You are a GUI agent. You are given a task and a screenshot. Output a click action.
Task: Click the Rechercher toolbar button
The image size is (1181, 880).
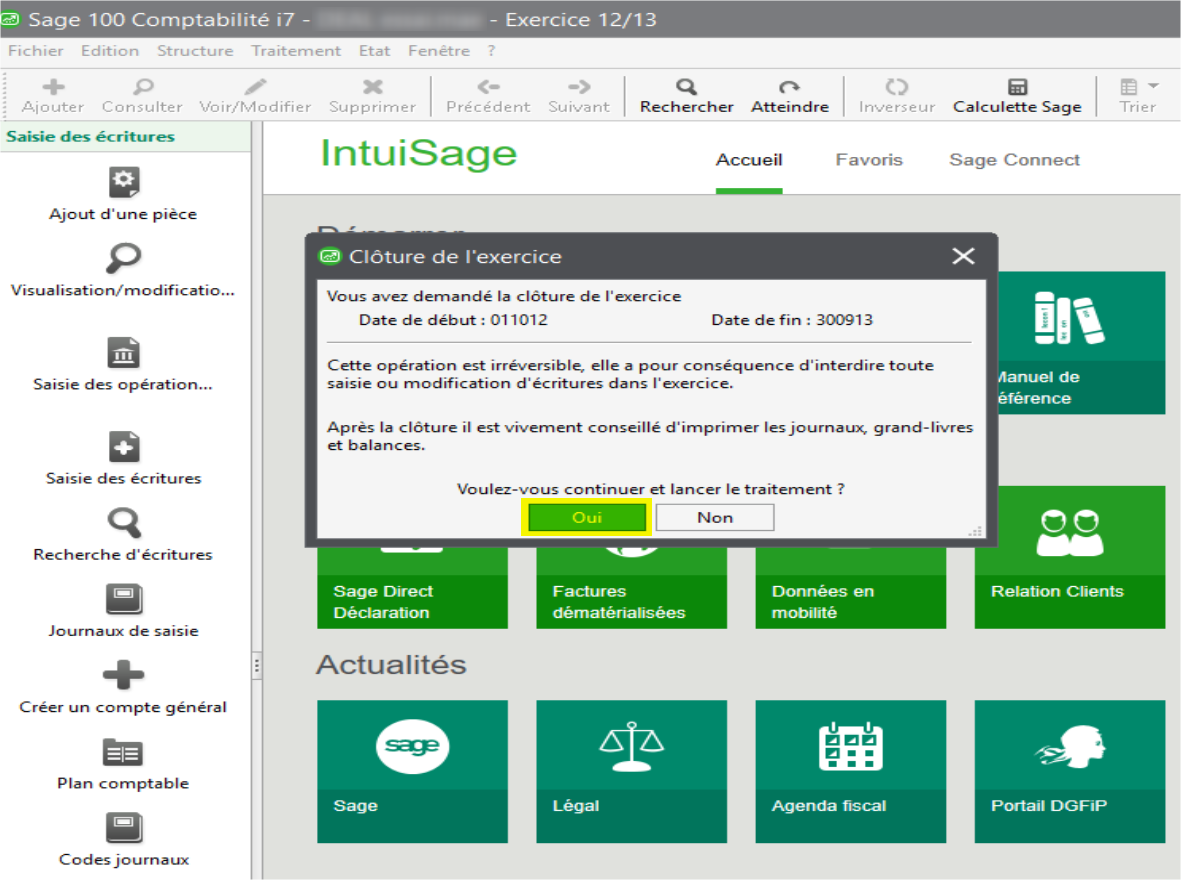686,96
